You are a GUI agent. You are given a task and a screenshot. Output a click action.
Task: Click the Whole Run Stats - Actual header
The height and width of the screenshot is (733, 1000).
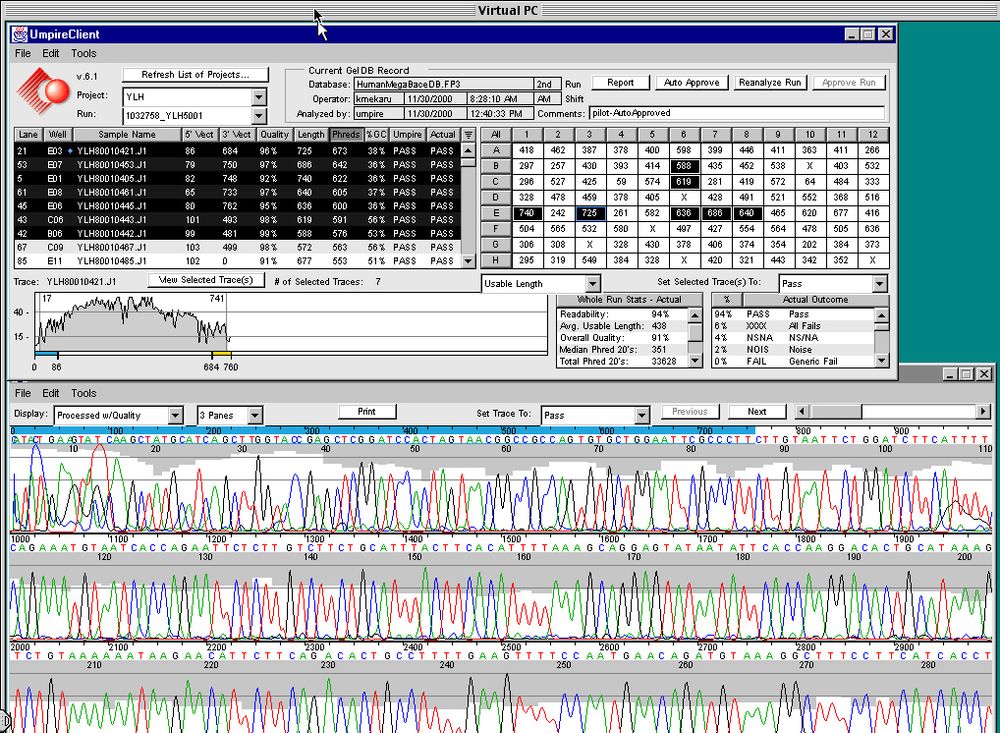pos(629,300)
